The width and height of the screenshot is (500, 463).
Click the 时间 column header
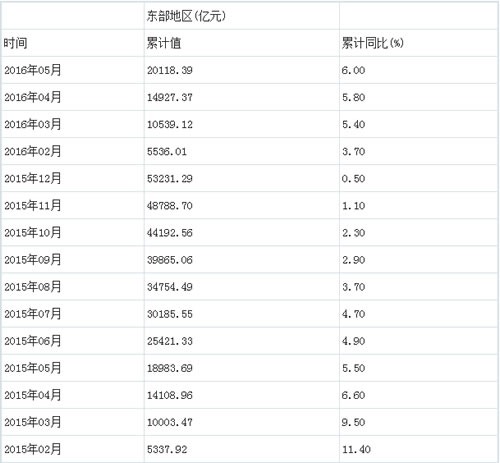point(15,43)
